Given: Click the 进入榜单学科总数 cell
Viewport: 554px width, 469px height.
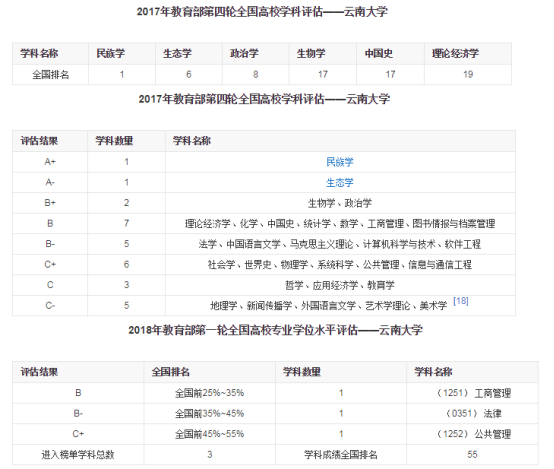Looking at the screenshot, I should click(78, 455).
